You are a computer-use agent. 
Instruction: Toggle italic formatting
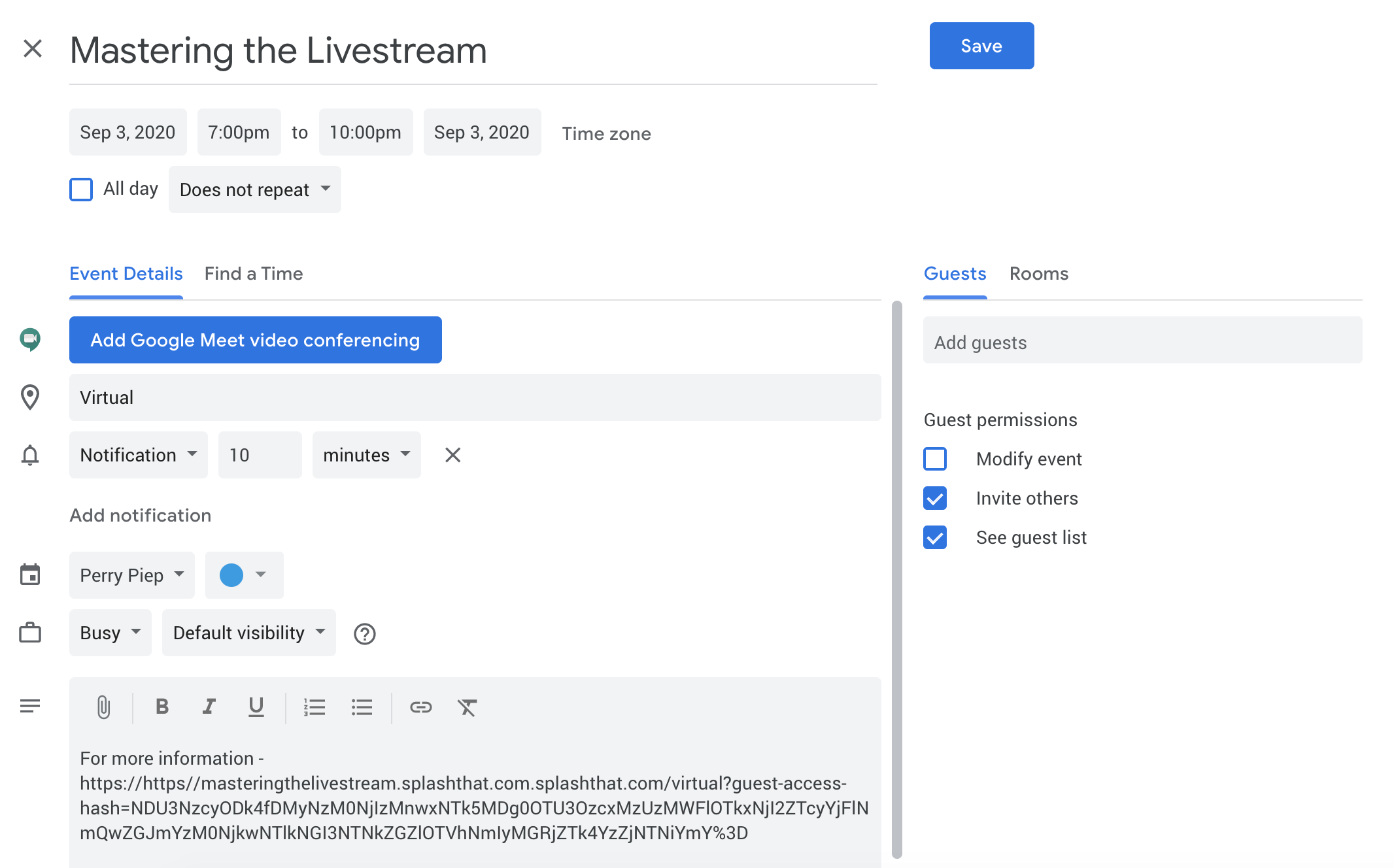(x=209, y=707)
